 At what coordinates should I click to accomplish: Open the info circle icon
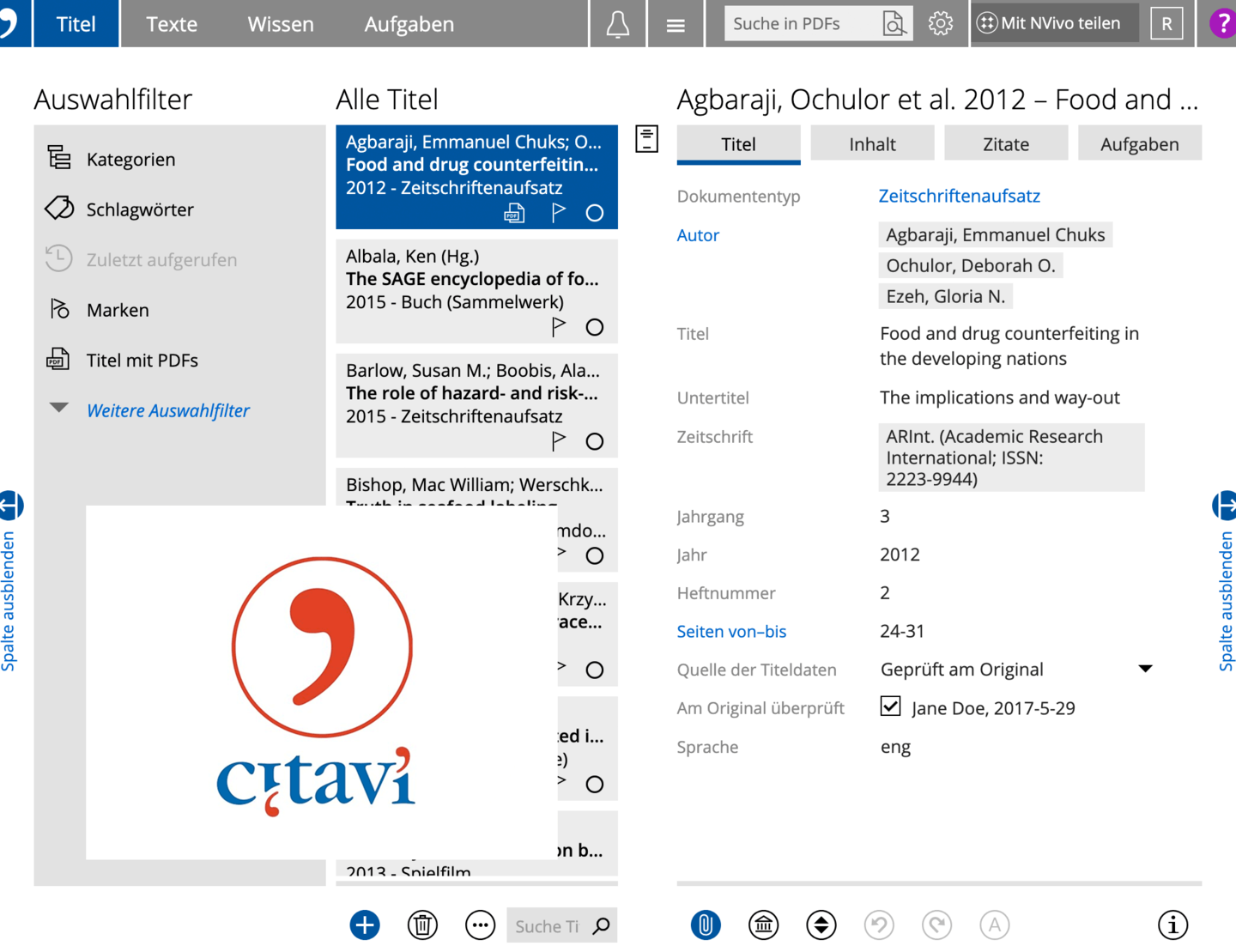[1172, 925]
